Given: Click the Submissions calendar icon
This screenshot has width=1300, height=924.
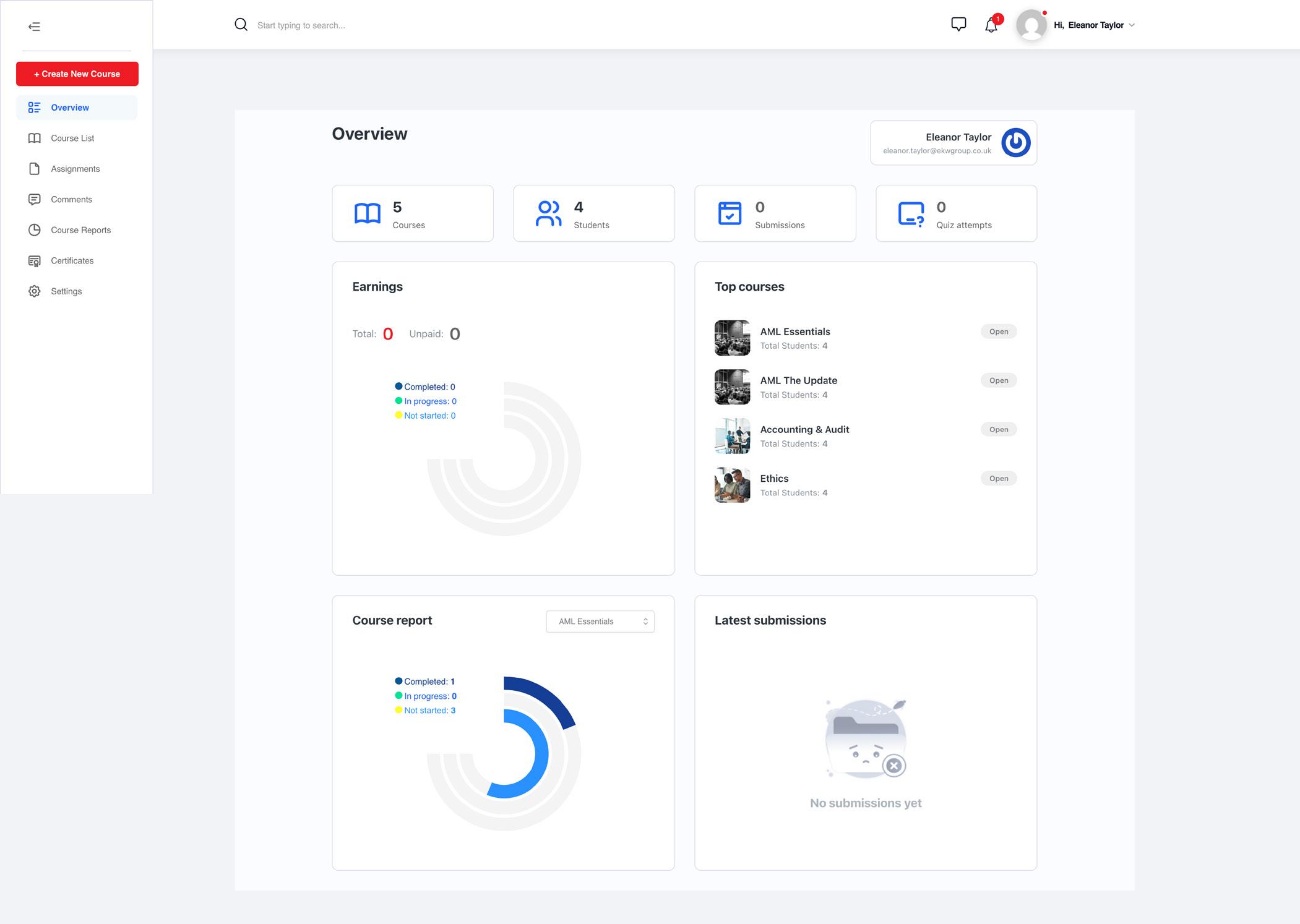Looking at the screenshot, I should tap(730, 213).
